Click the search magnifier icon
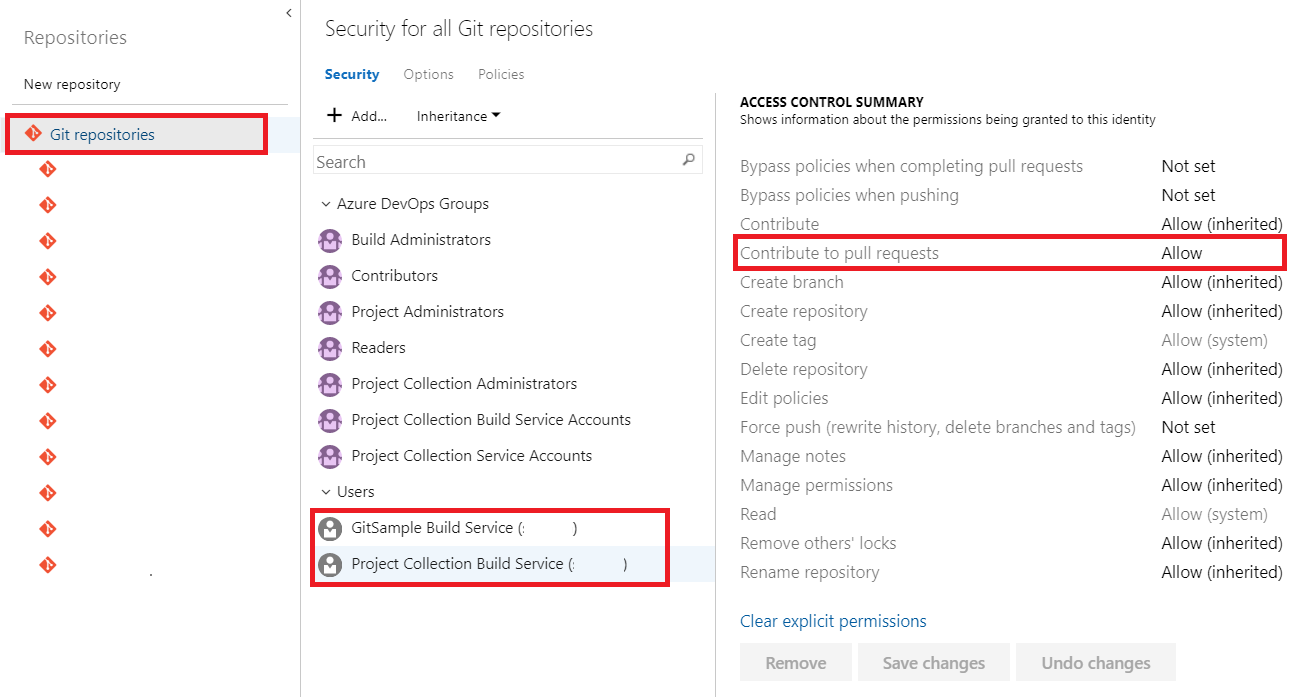 (688, 160)
